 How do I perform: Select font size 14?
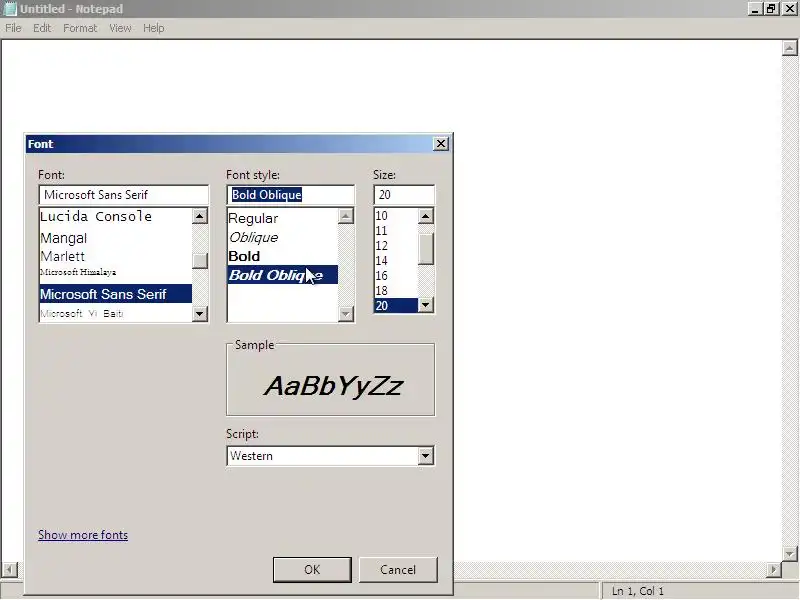tap(396, 261)
